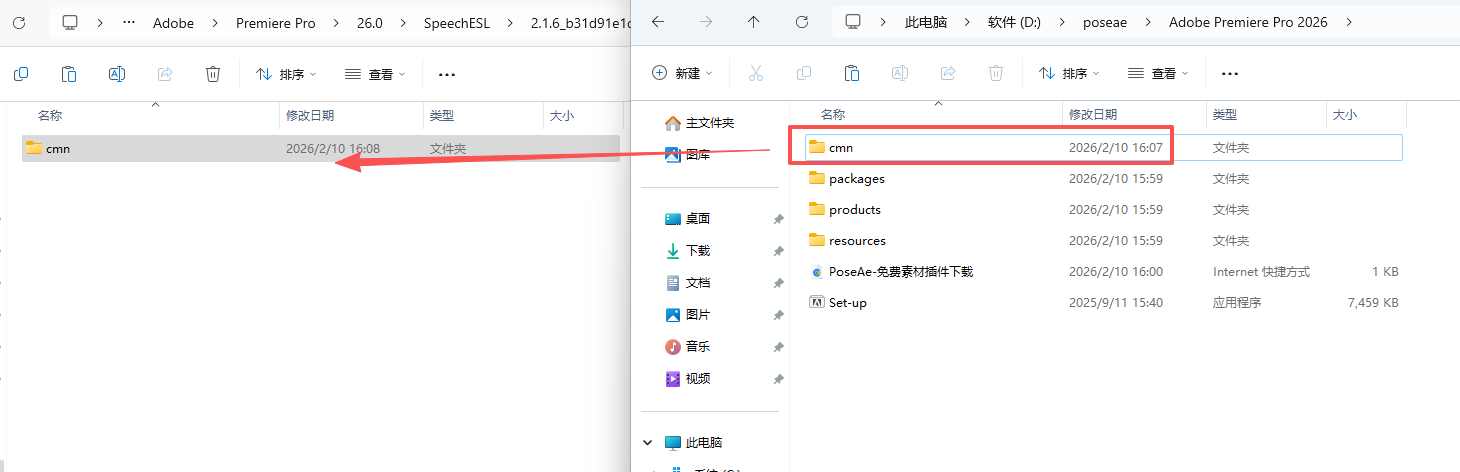Click the monitor icon in left window path

click(x=70, y=22)
